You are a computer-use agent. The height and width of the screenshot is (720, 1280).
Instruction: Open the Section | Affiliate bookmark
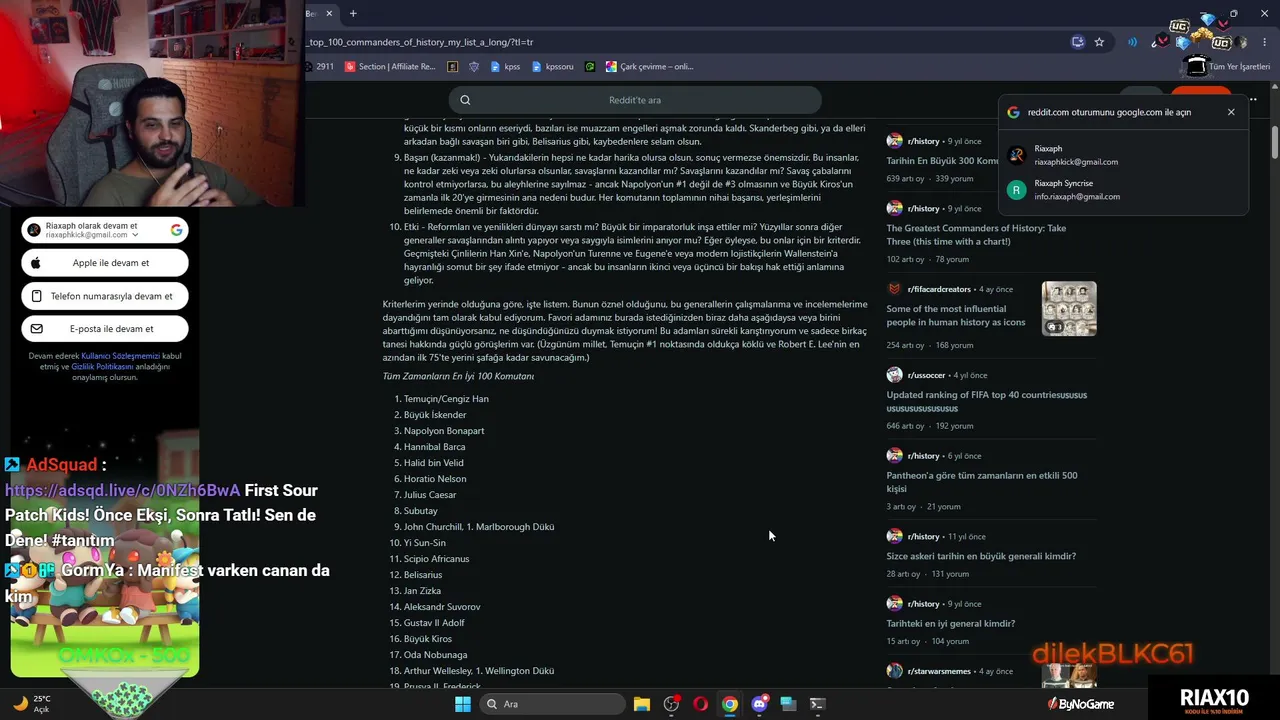[390, 67]
